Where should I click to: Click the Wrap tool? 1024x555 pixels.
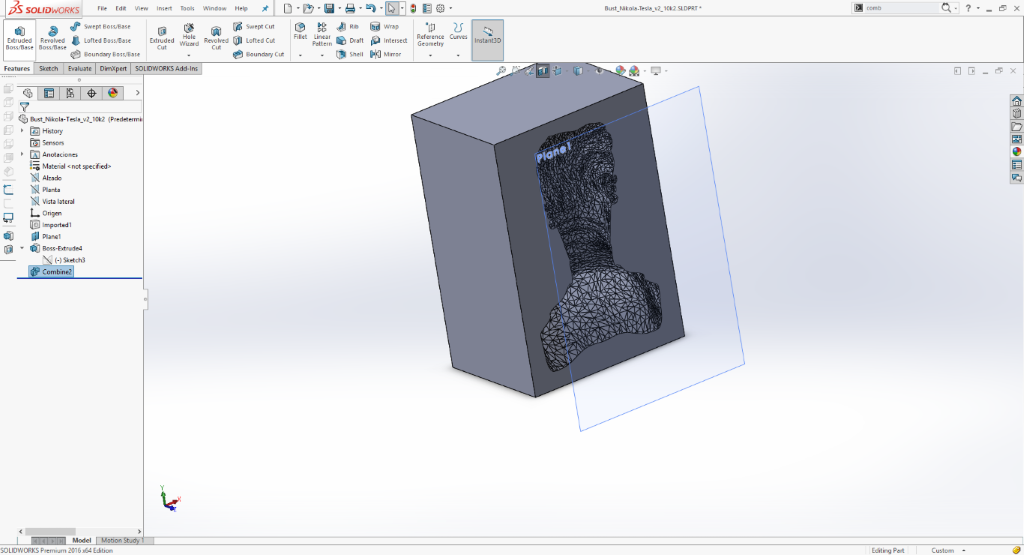point(385,27)
